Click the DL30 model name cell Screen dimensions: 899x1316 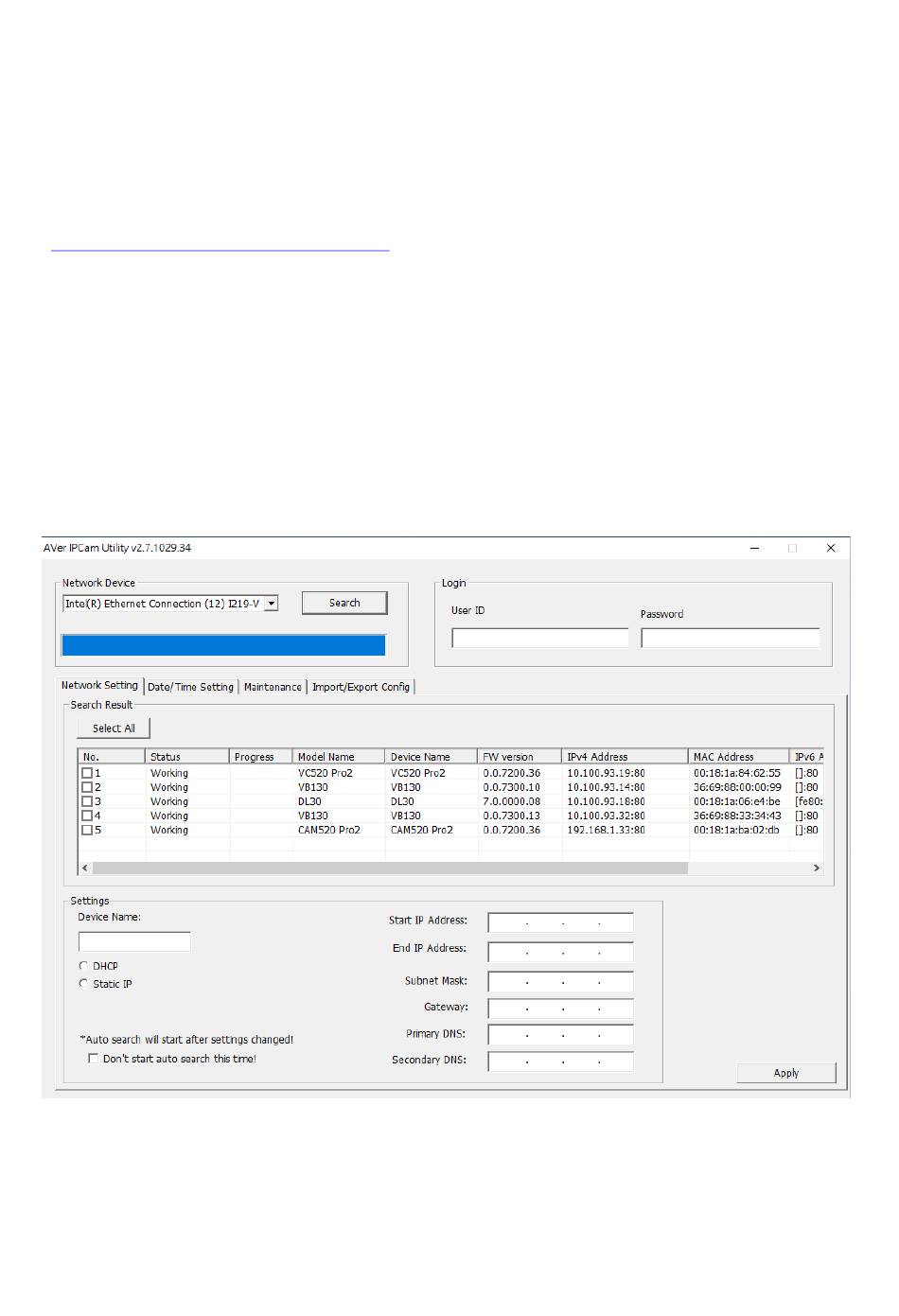[x=309, y=801]
